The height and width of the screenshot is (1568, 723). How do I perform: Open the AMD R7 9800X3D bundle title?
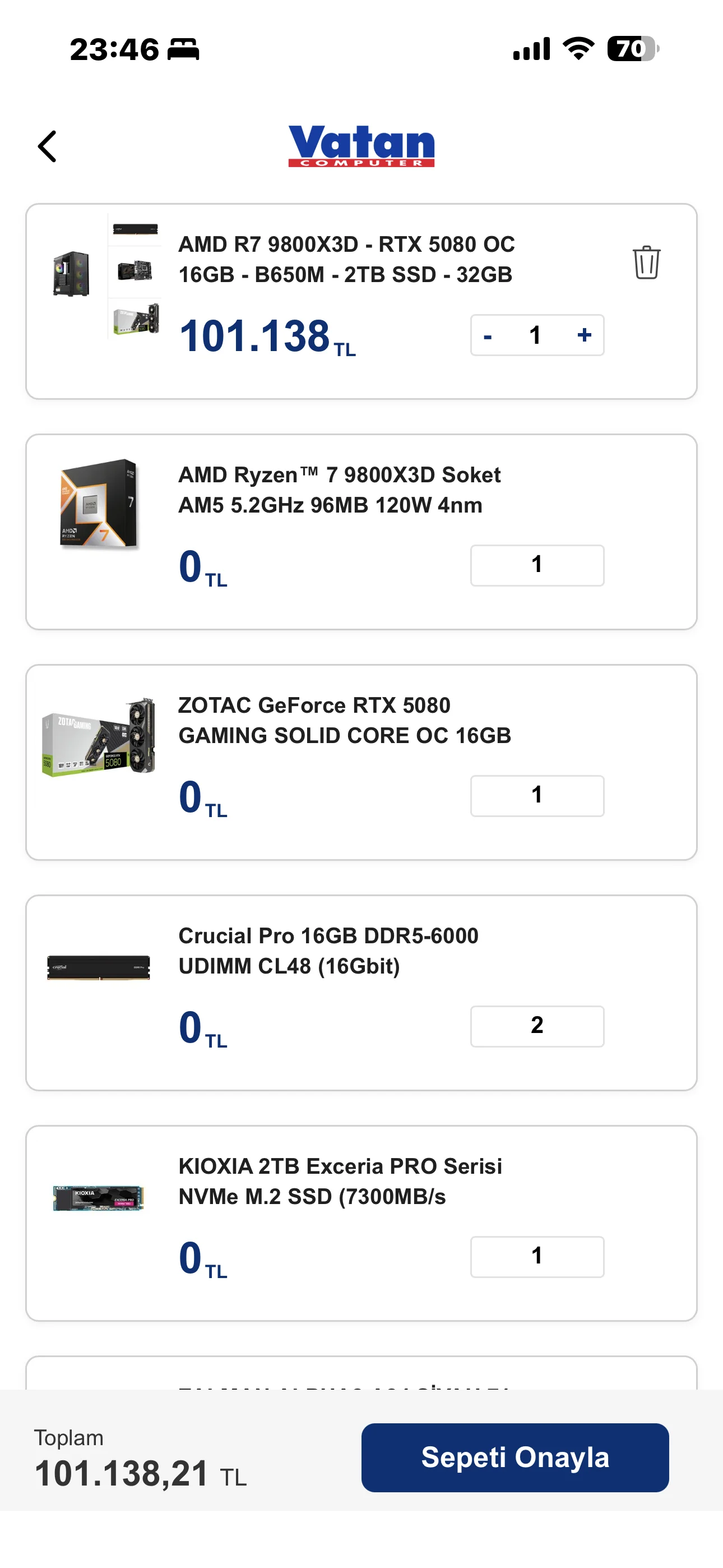tap(346, 259)
